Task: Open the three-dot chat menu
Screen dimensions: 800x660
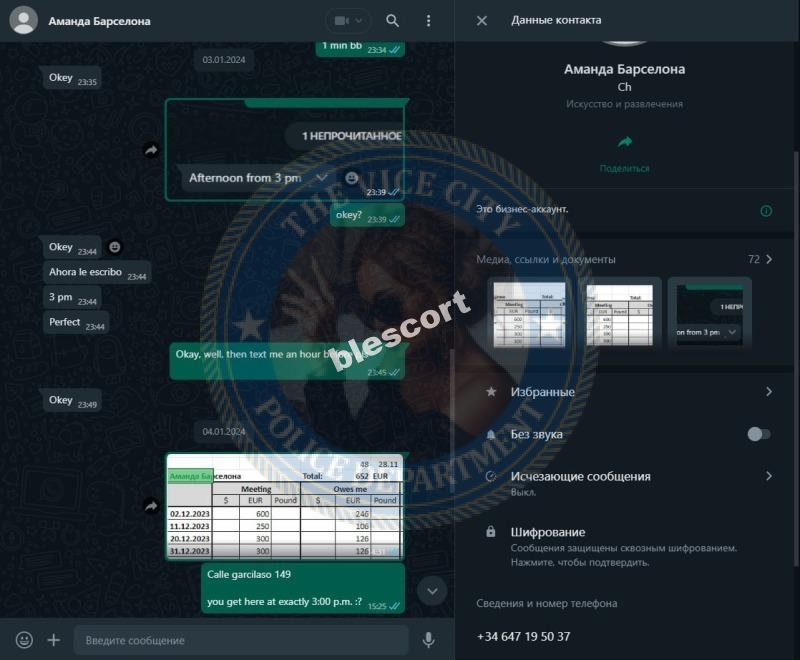Action: coord(428,21)
